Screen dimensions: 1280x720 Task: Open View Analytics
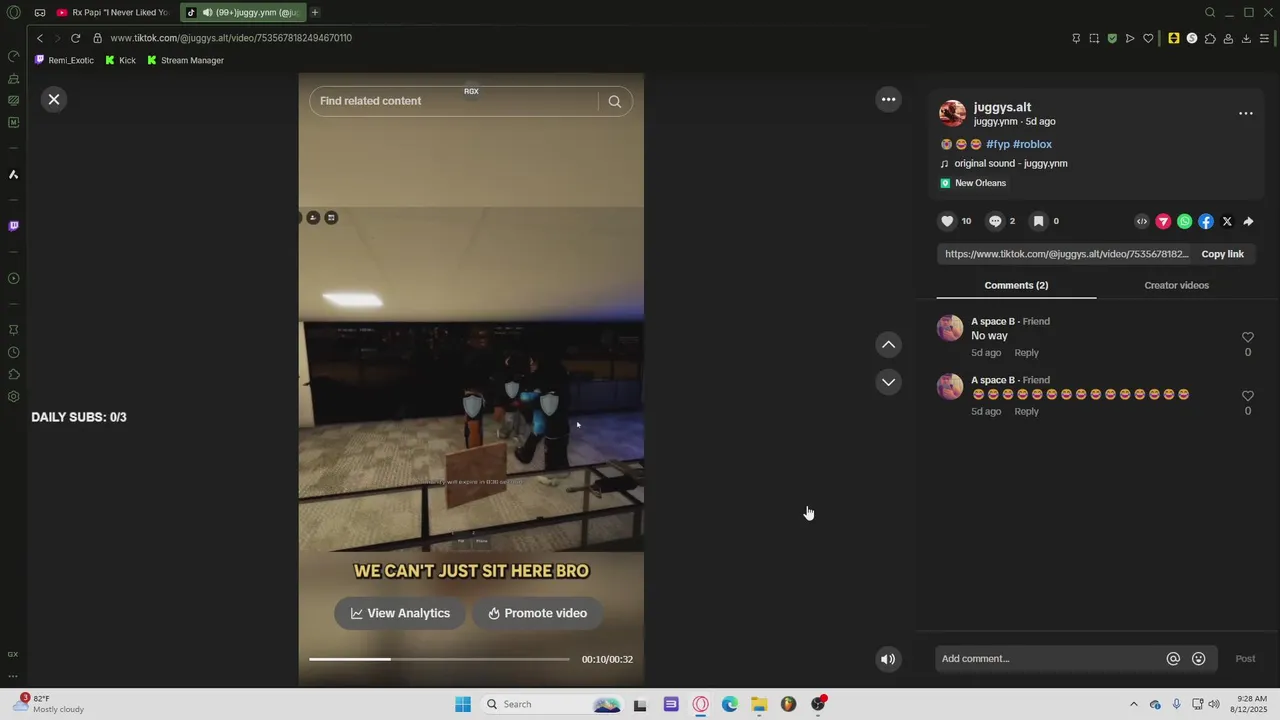pyautogui.click(x=400, y=613)
